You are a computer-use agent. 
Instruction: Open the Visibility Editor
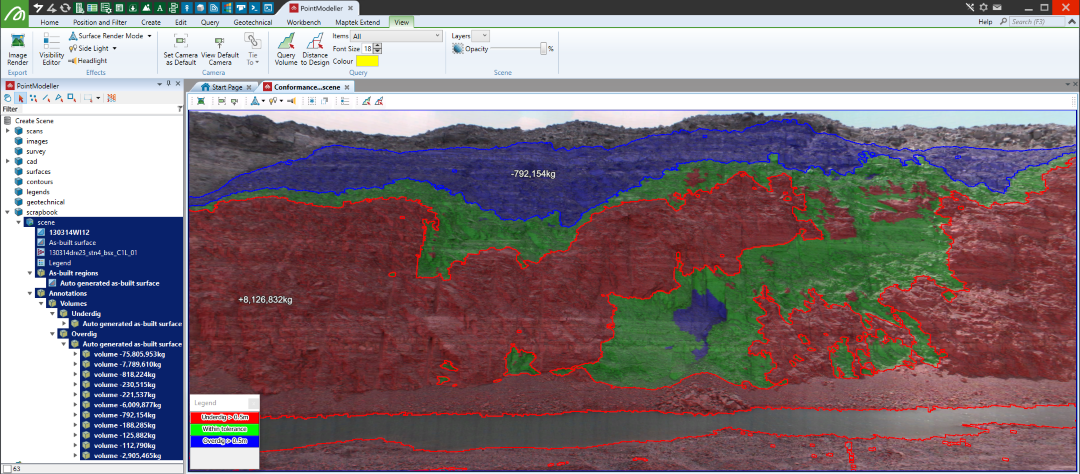point(51,48)
